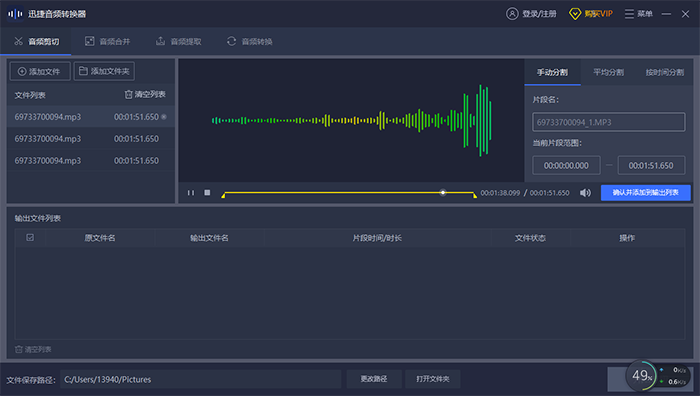The height and width of the screenshot is (396, 700).
Task: Toggle the select-all checkbox in output list header
Action: pos(30,238)
